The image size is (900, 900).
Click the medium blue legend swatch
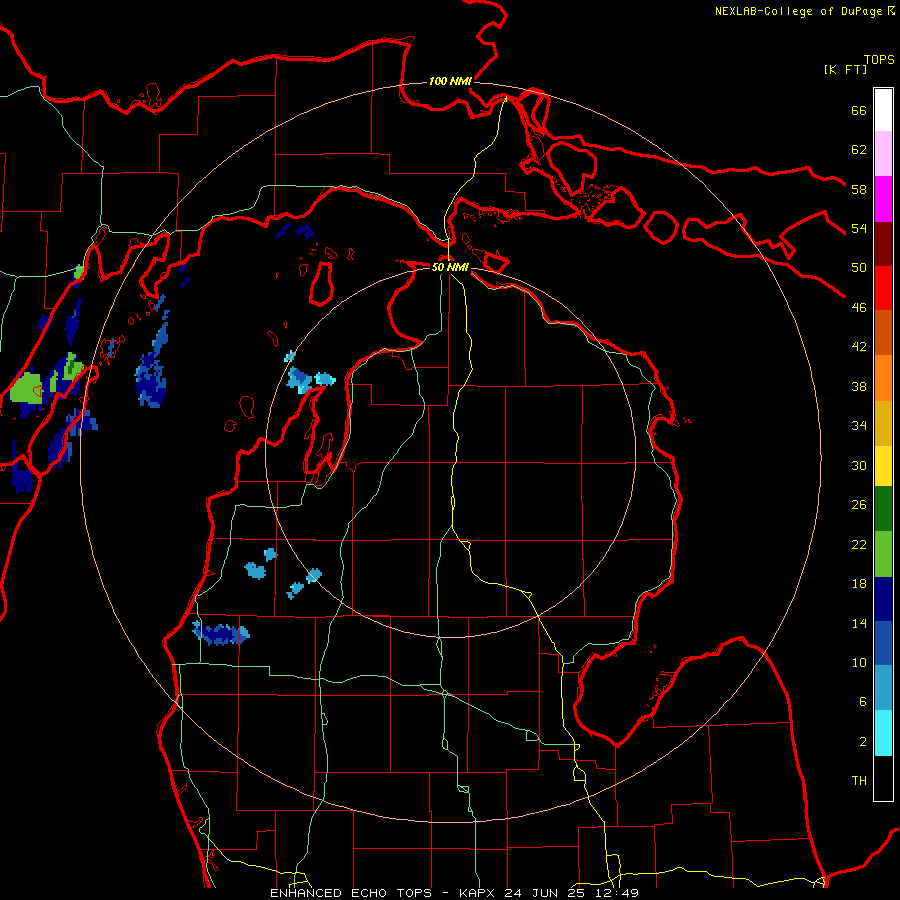coord(883,643)
